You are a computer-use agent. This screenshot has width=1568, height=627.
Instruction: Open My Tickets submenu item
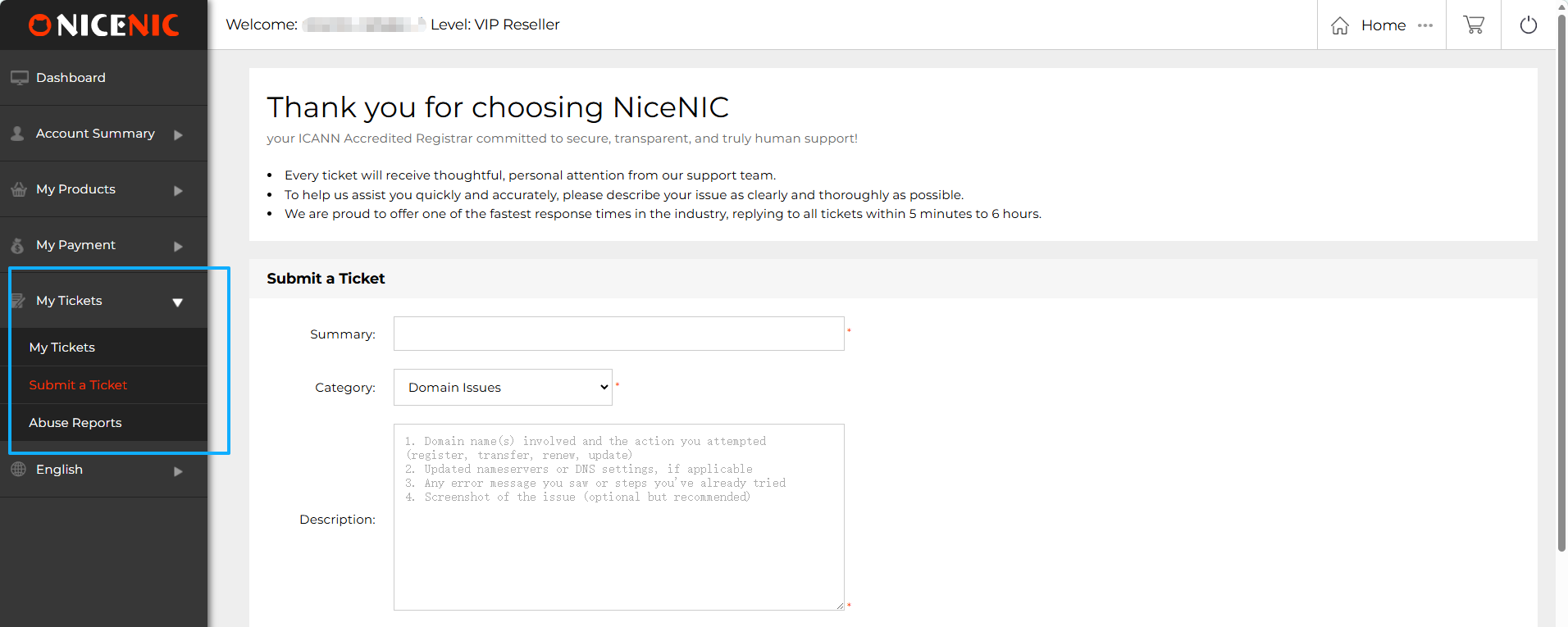(x=62, y=348)
